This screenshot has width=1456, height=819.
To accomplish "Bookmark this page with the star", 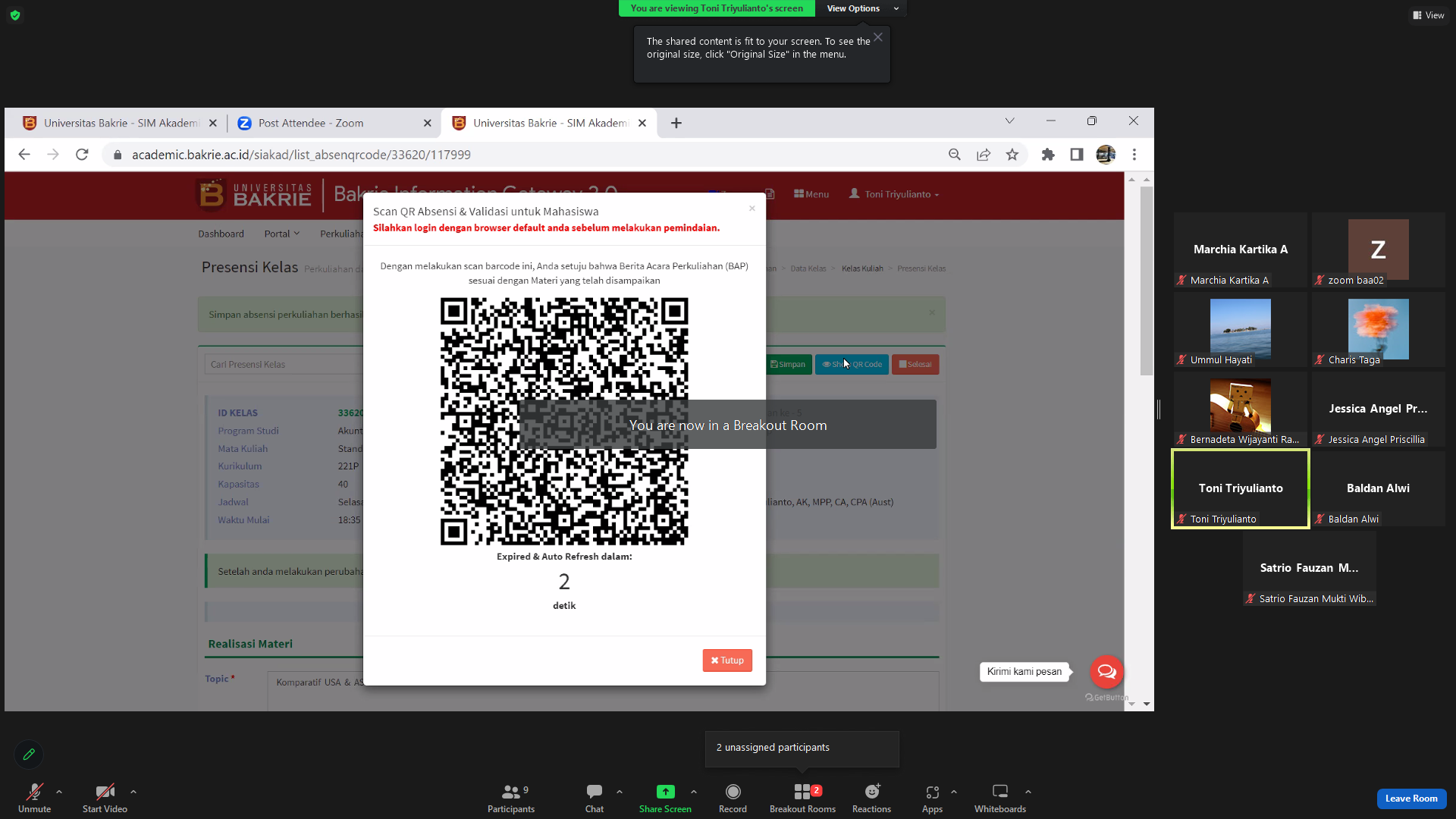I will tap(1012, 155).
